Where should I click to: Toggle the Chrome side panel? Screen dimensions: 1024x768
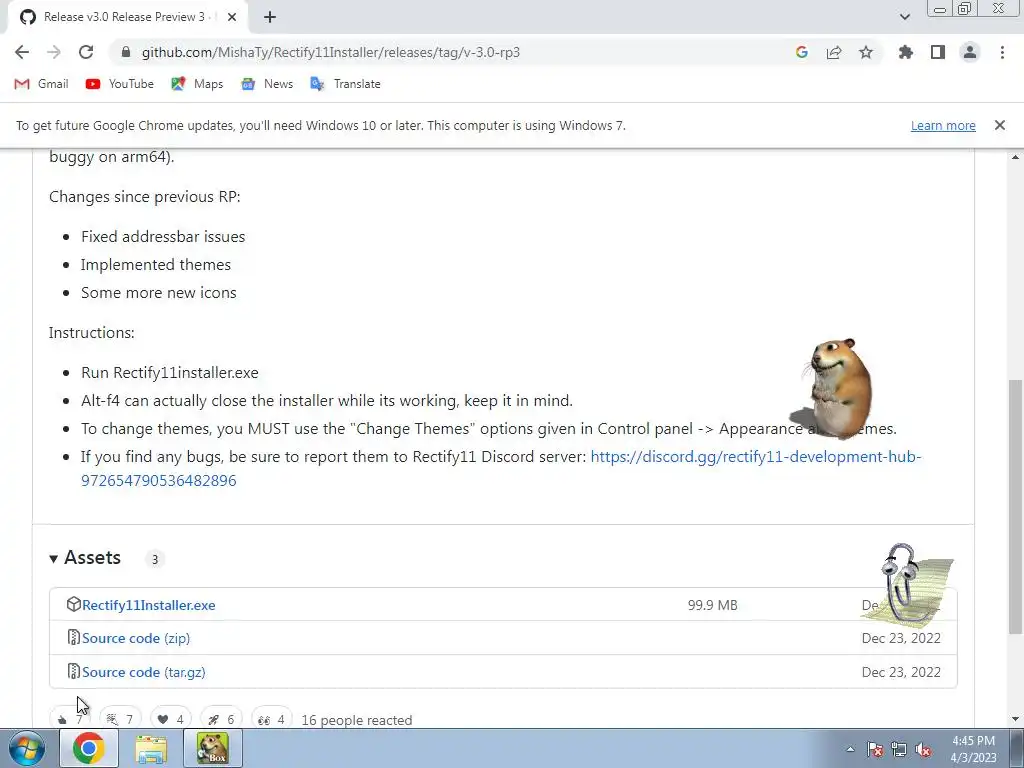938,52
